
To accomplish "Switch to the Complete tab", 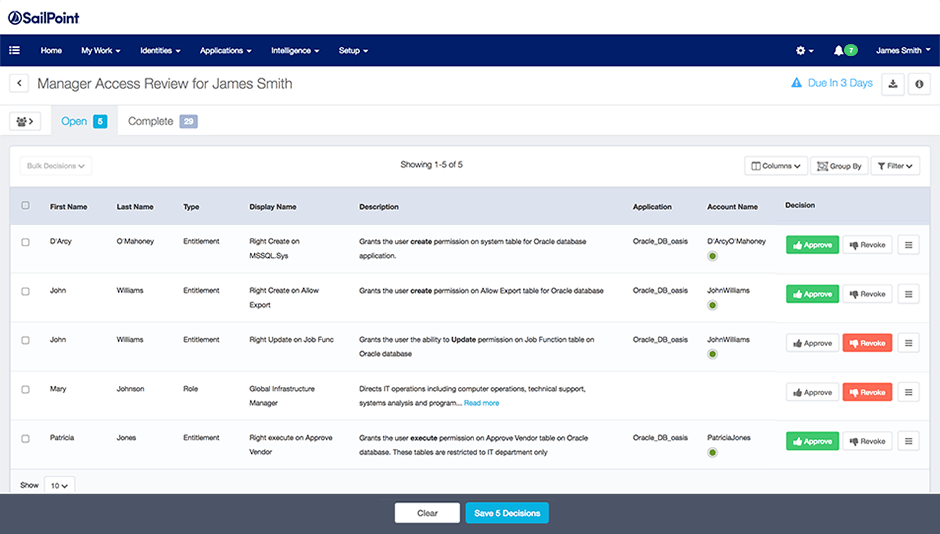I will click(x=162, y=121).
